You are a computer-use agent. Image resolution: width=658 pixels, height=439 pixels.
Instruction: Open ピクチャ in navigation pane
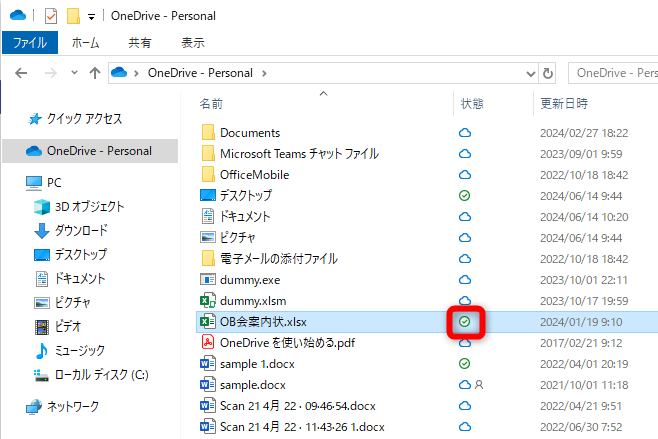[x=72, y=302]
